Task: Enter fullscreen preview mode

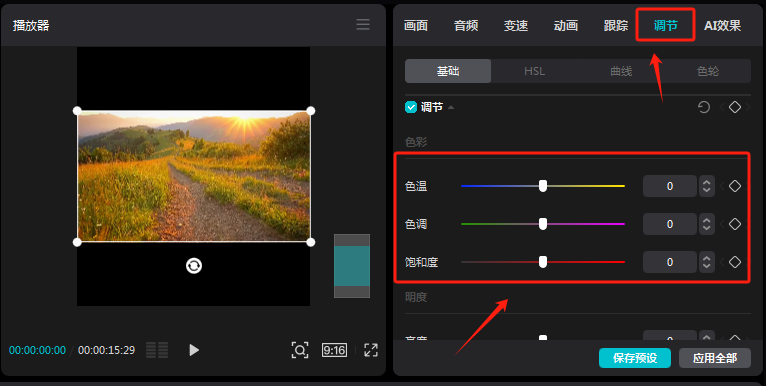Action: tap(371, 350)
